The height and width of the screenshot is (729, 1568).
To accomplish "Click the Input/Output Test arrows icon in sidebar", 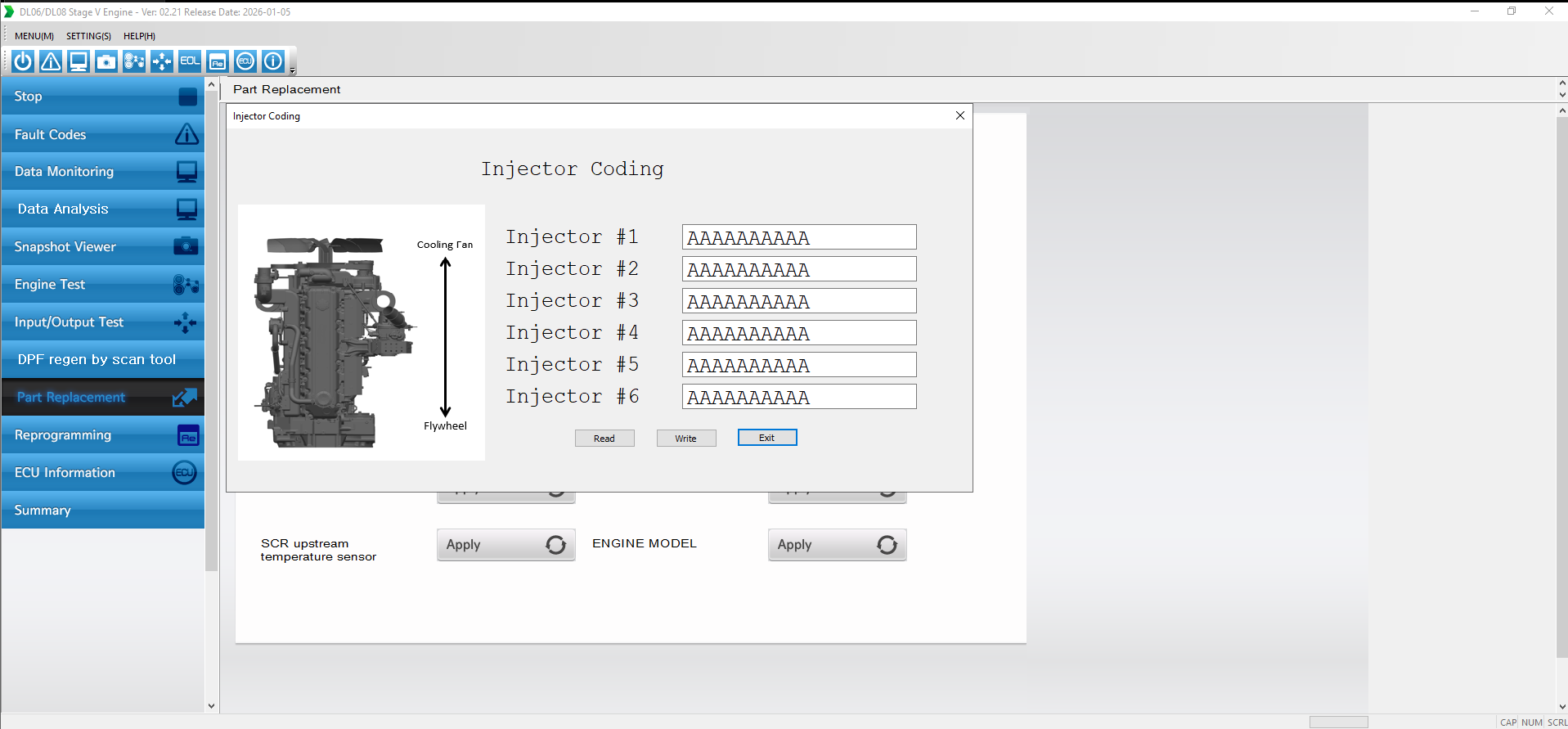I will tap(186, 323).
